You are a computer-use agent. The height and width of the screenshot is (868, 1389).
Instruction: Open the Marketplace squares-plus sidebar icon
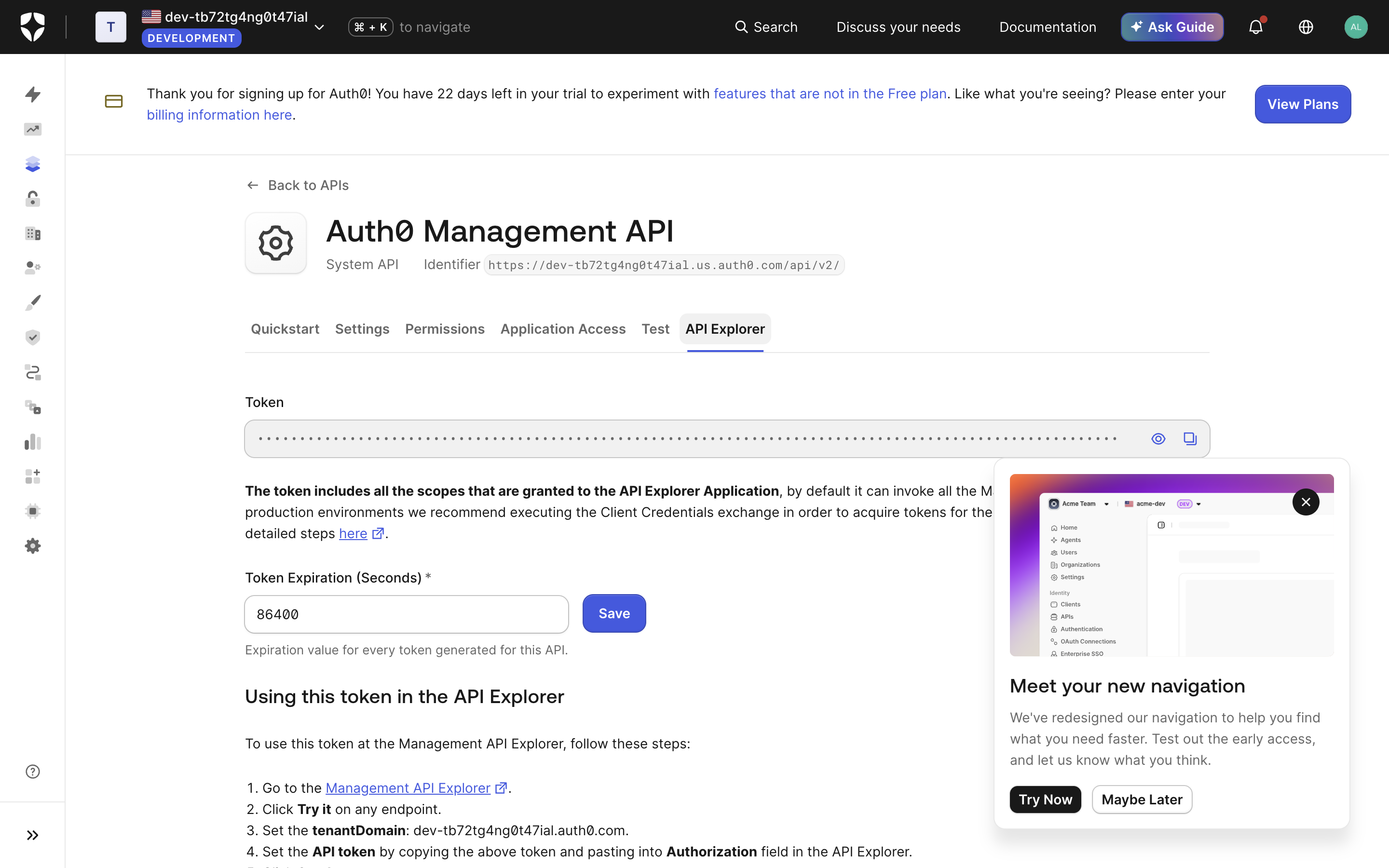pos(33,476)
